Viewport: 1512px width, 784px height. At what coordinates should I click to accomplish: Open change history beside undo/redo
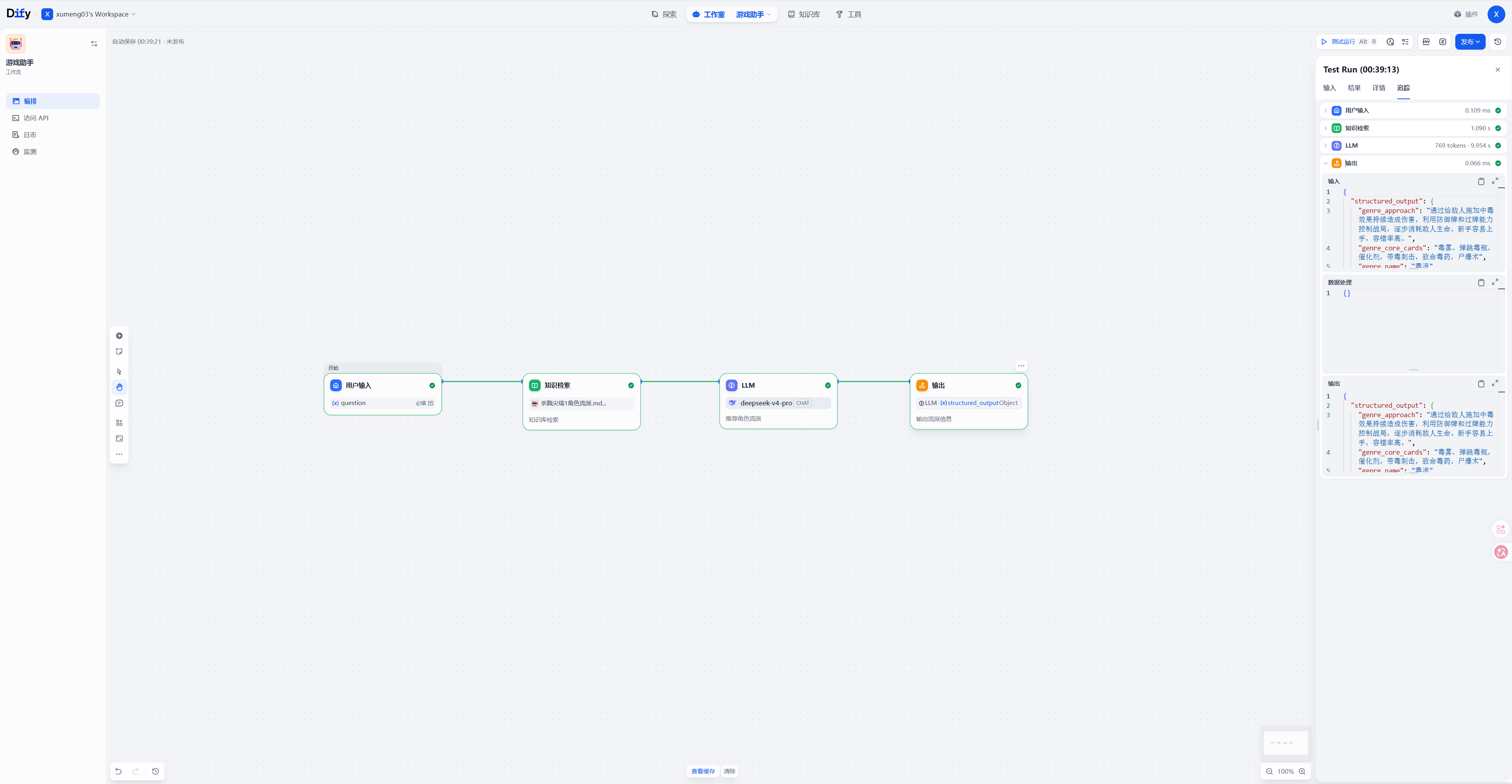pos(156,771)
